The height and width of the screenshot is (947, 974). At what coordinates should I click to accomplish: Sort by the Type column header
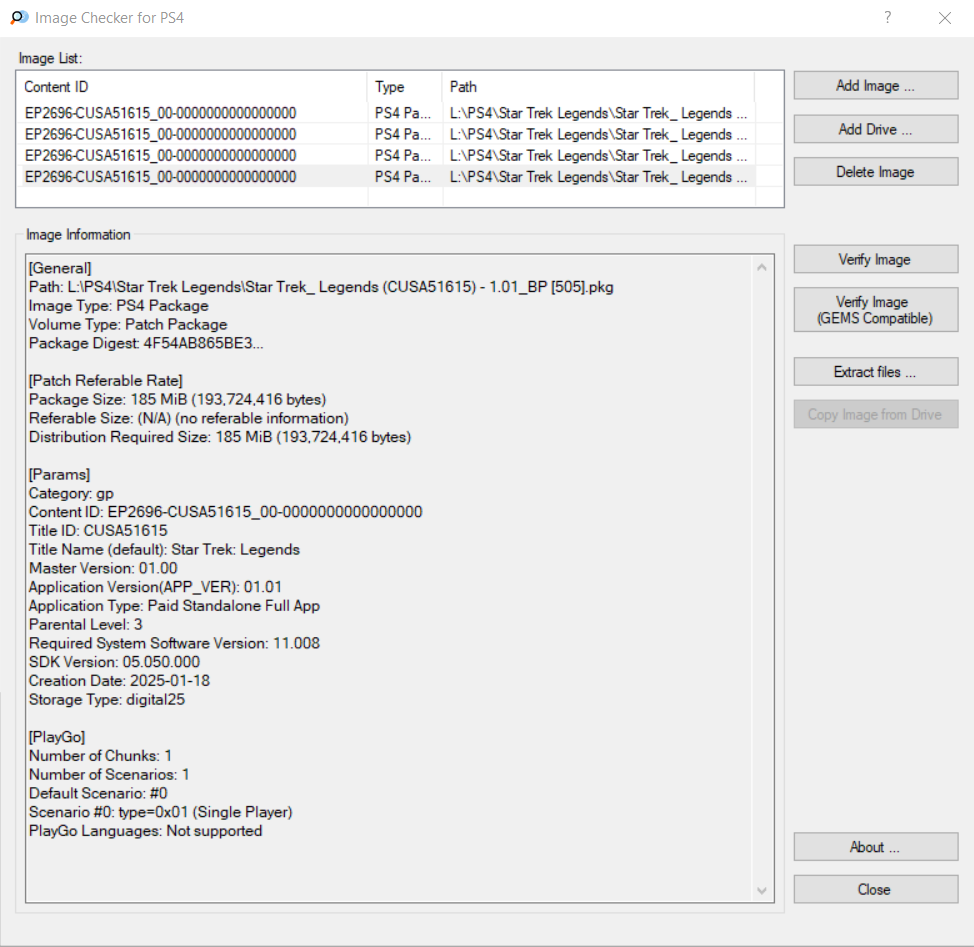(x=405, y=87)
